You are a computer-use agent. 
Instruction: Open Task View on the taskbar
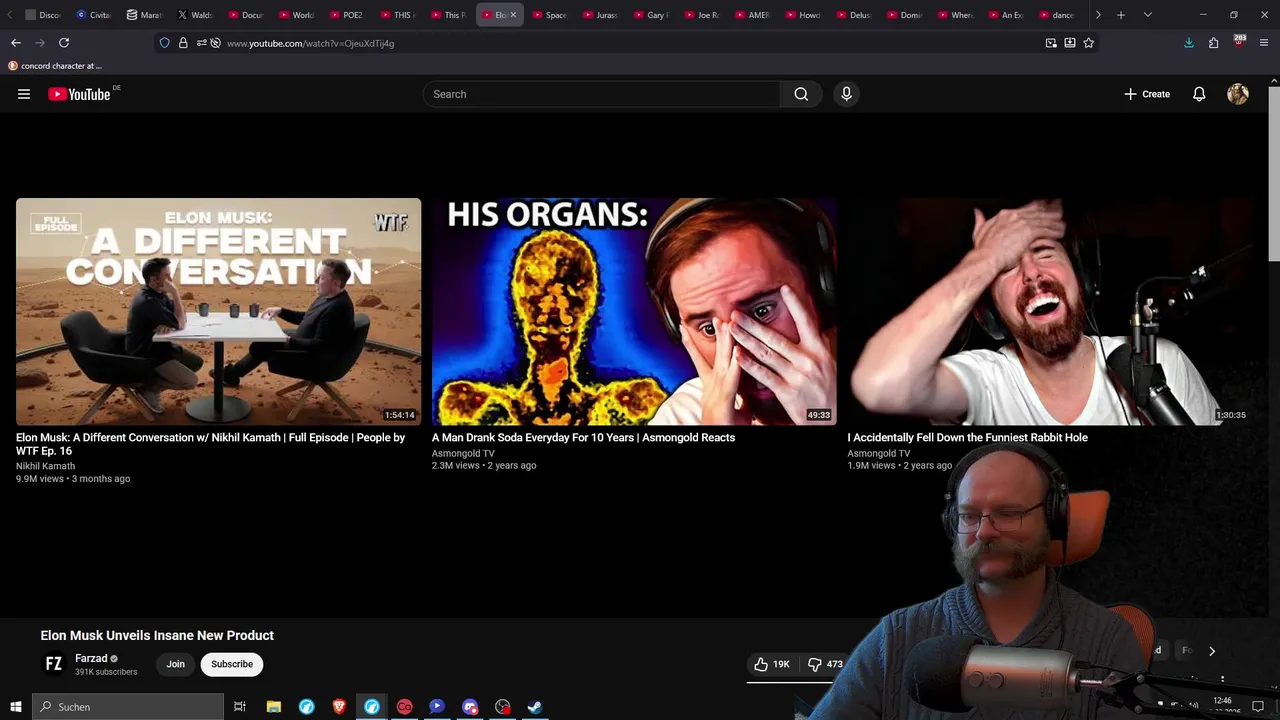pos(240,707)
